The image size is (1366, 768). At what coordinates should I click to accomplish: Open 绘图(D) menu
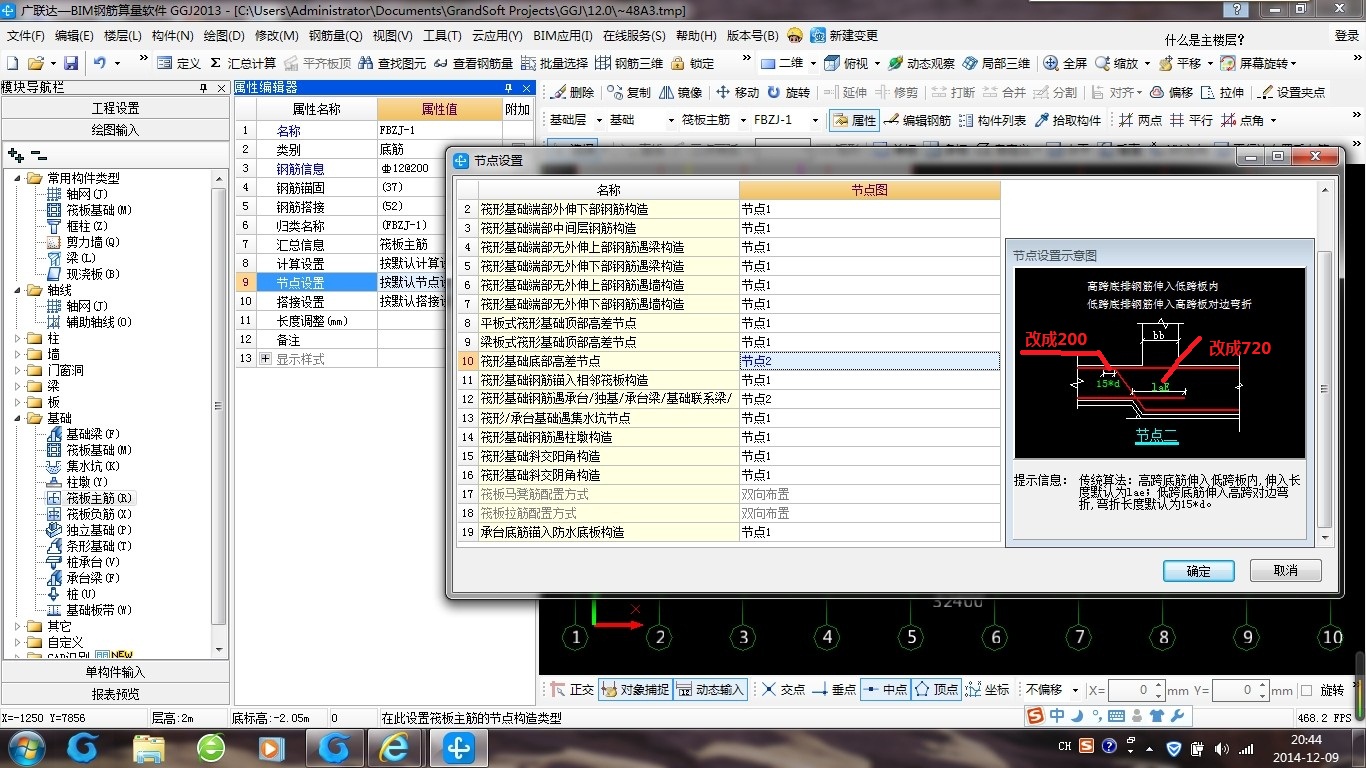tap(224, 35)
